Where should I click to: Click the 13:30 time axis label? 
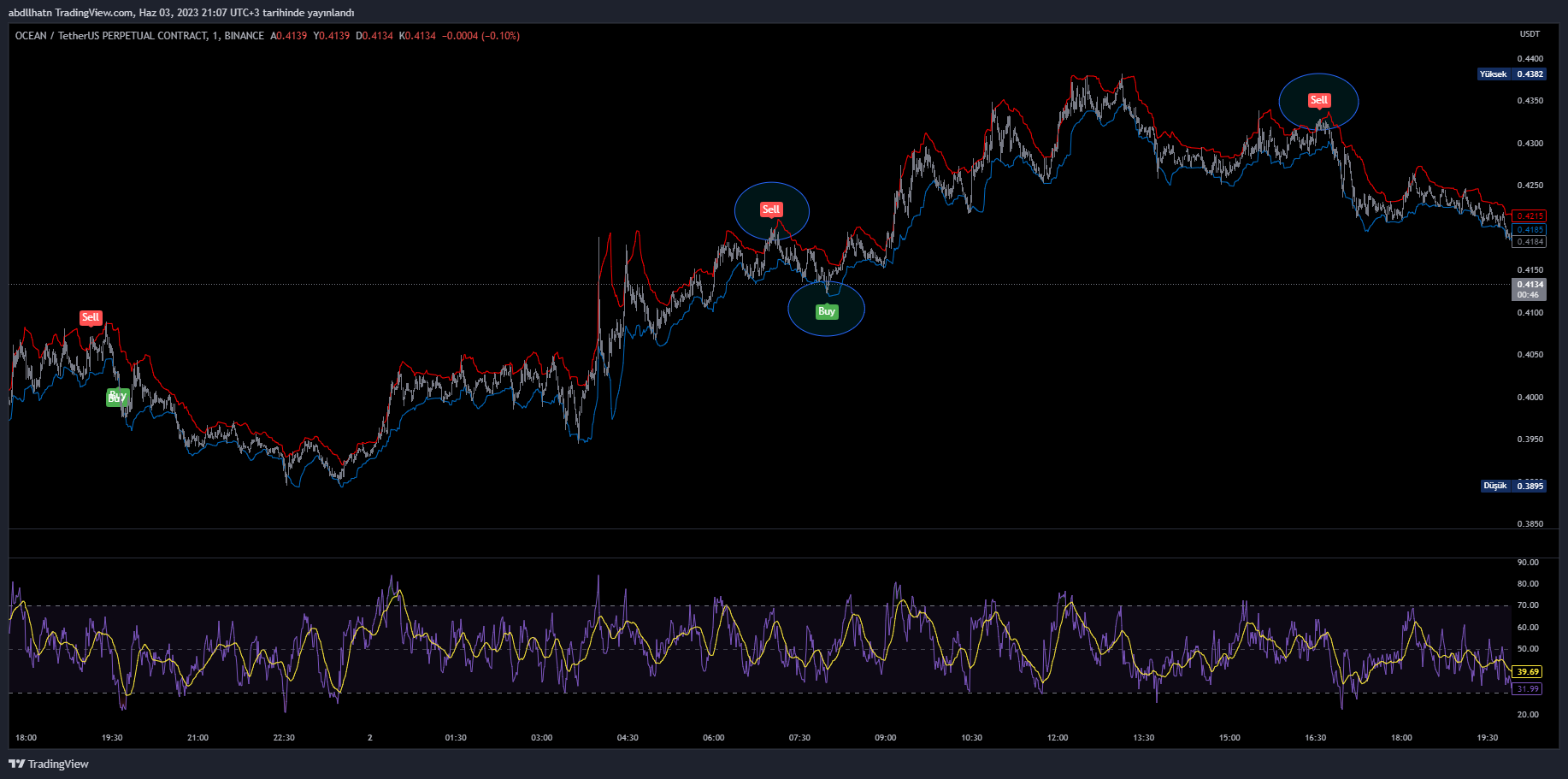coord(1144,738)
